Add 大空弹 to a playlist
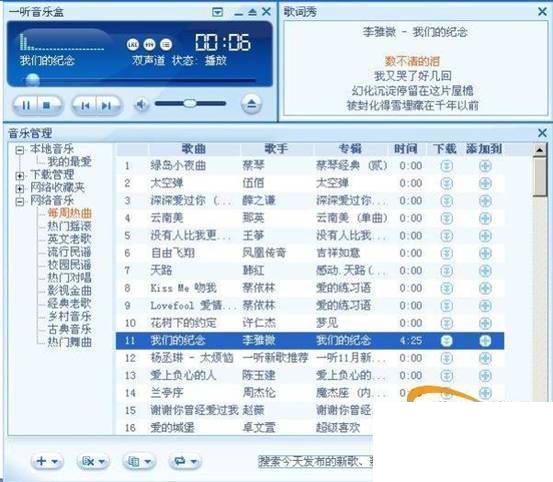553x482 pixels. point(485,183)
